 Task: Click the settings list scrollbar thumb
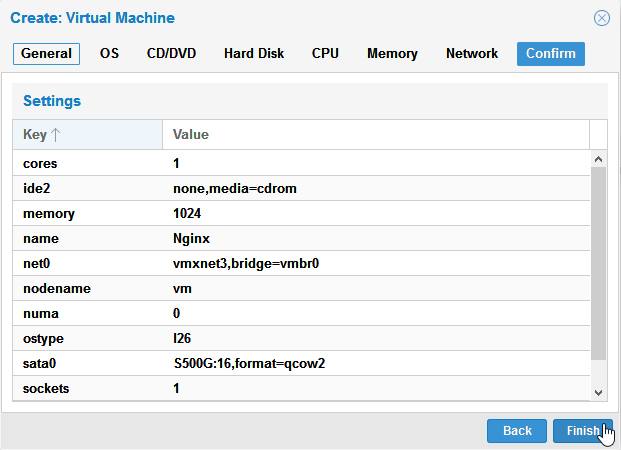(x=598, y=263)
